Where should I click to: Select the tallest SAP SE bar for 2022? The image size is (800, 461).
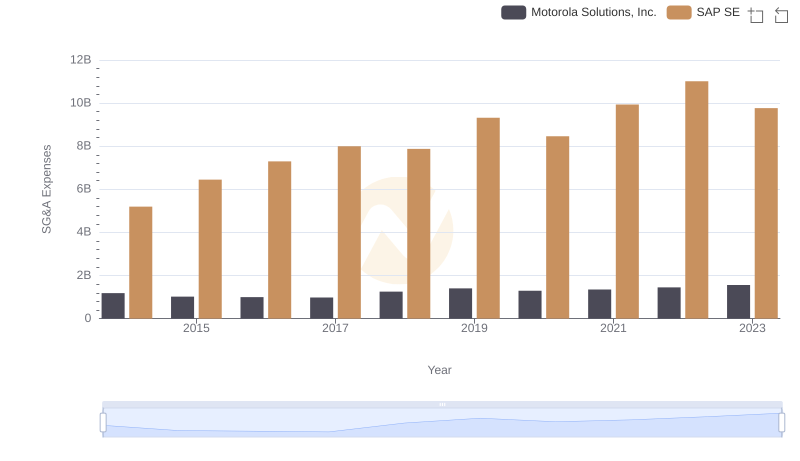point(696,200)
